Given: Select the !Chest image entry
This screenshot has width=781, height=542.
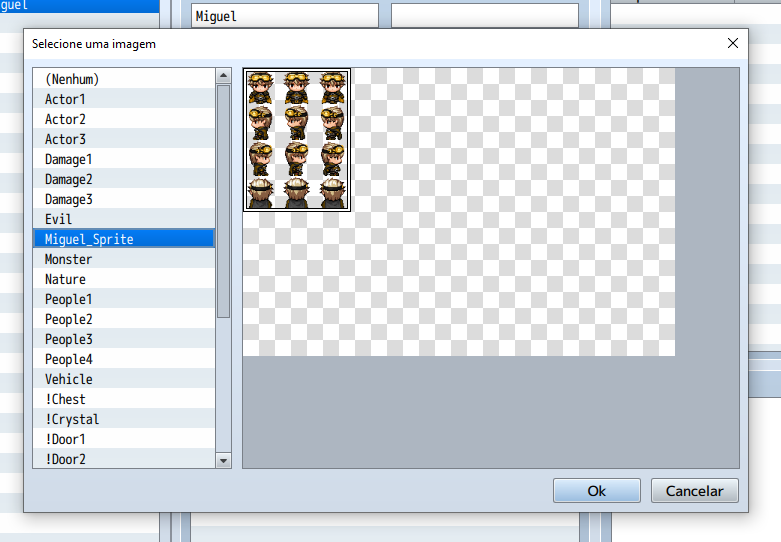Looking at the screenshot, I should click(x=123, y=399).
